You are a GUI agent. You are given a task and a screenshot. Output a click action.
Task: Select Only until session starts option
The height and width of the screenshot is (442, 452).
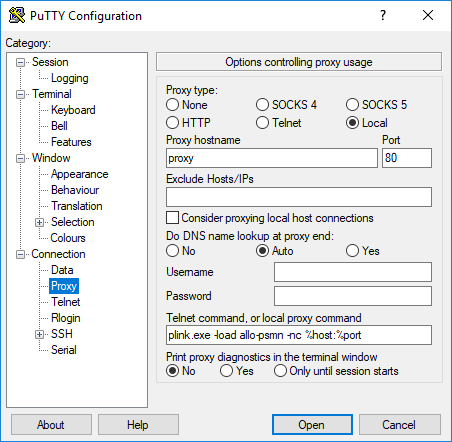tap(280, 371)
